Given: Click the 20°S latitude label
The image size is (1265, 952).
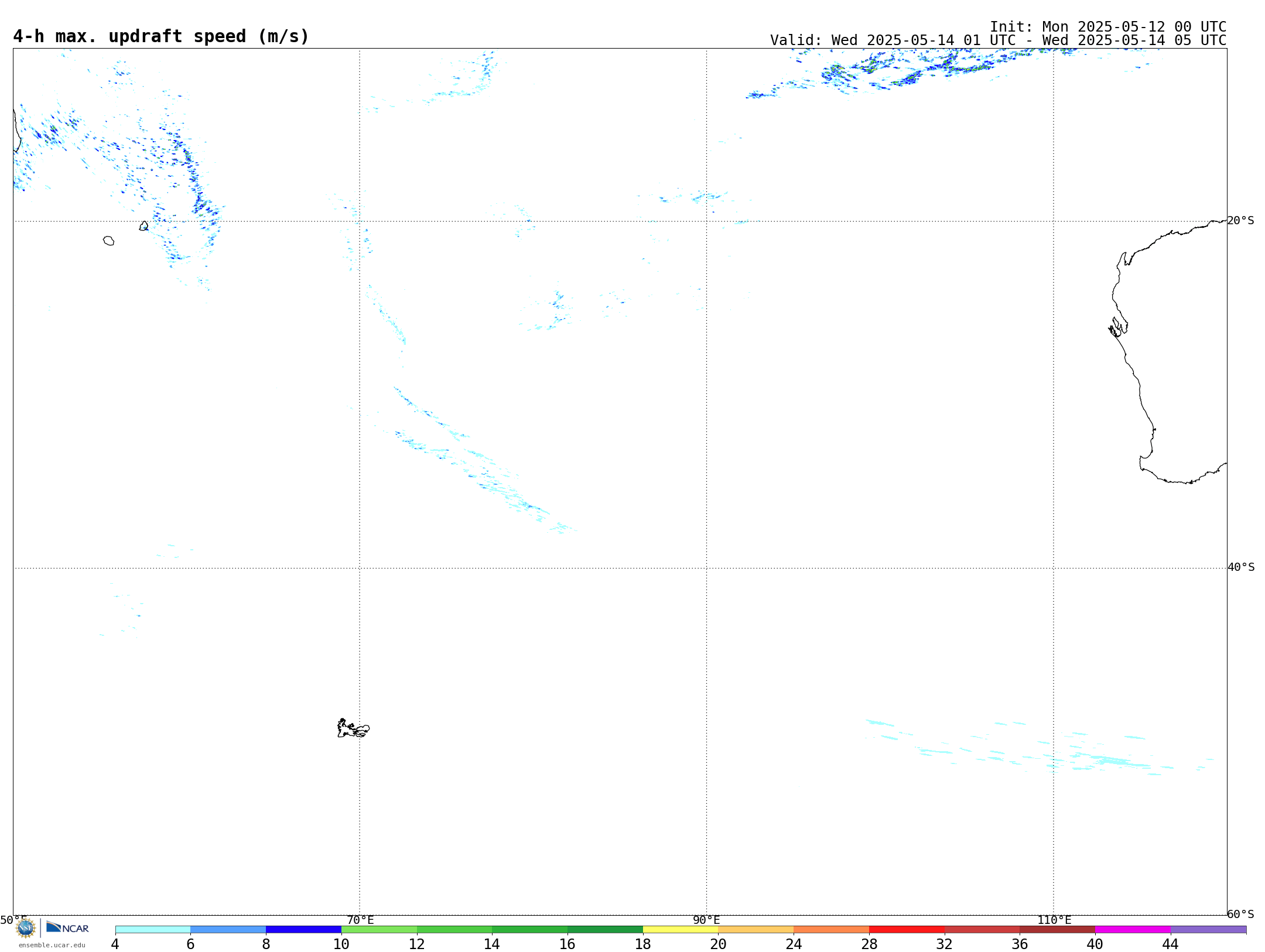Looking at the screenshot, I should point(1241,221).
